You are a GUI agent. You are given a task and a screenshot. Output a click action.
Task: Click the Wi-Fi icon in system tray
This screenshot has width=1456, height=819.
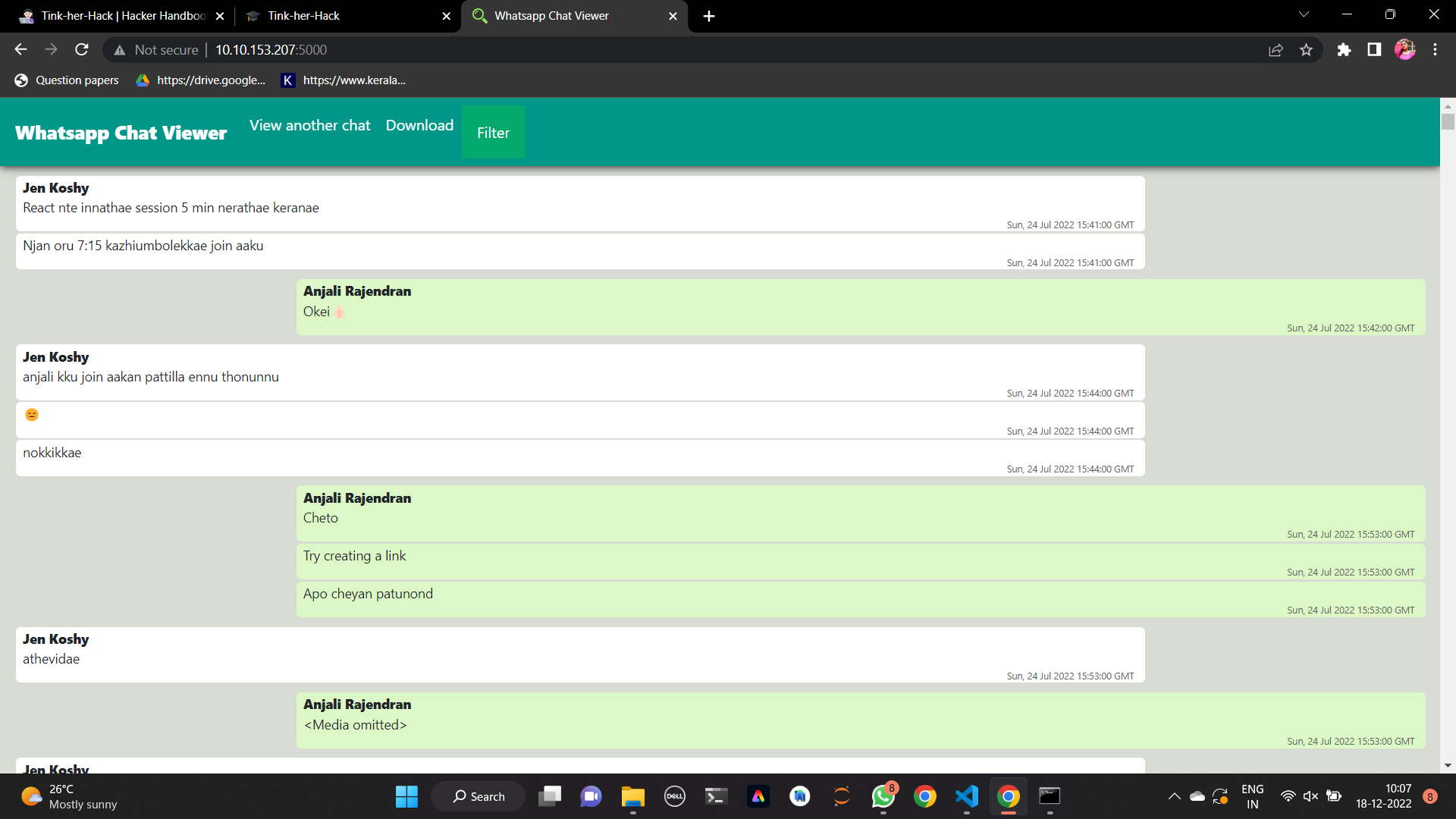(x=1288, y=796)
